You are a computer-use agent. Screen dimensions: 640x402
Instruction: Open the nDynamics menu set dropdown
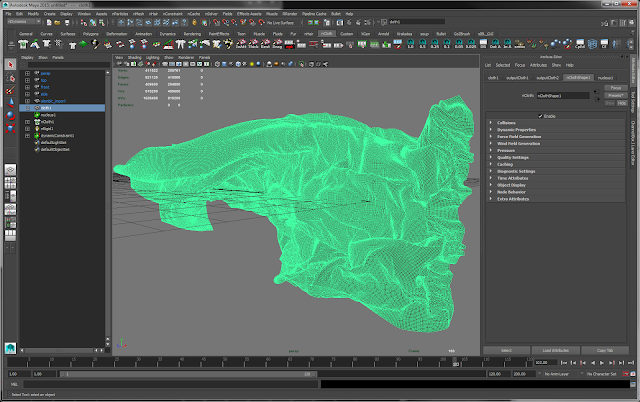pyautogui.click(x=24, y=22)
